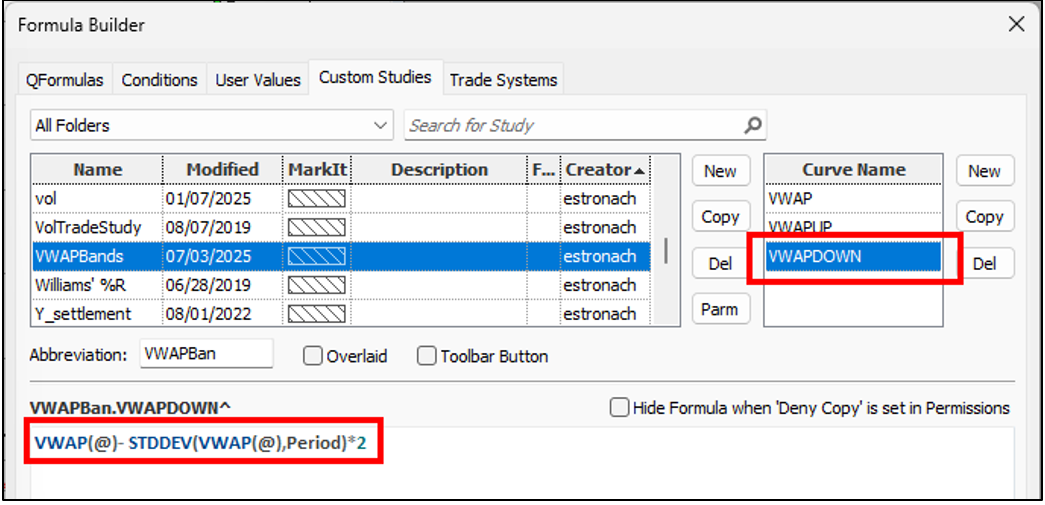The image size is (1045, 505).
Task: Switch to the Trade Systems tab
Action: tap(503, 80)
